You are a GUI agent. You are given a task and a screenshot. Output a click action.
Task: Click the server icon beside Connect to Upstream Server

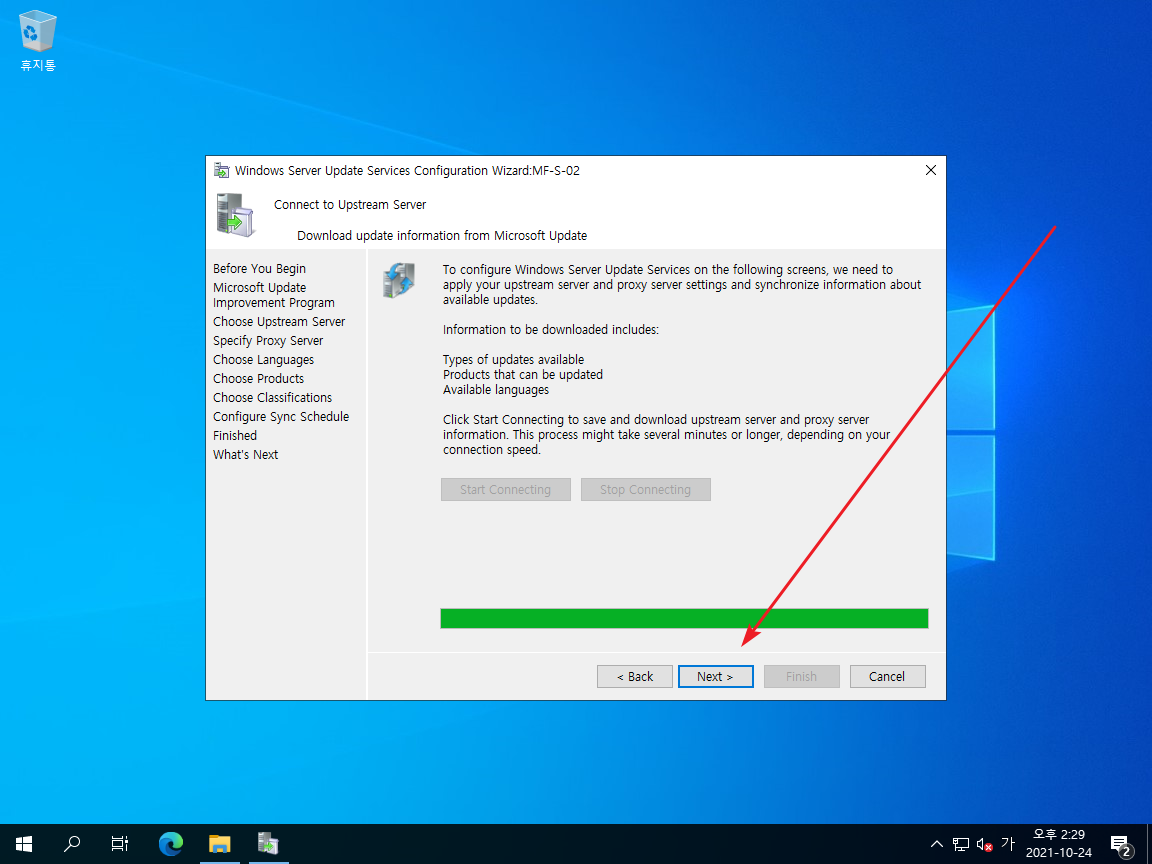point(235,215)
